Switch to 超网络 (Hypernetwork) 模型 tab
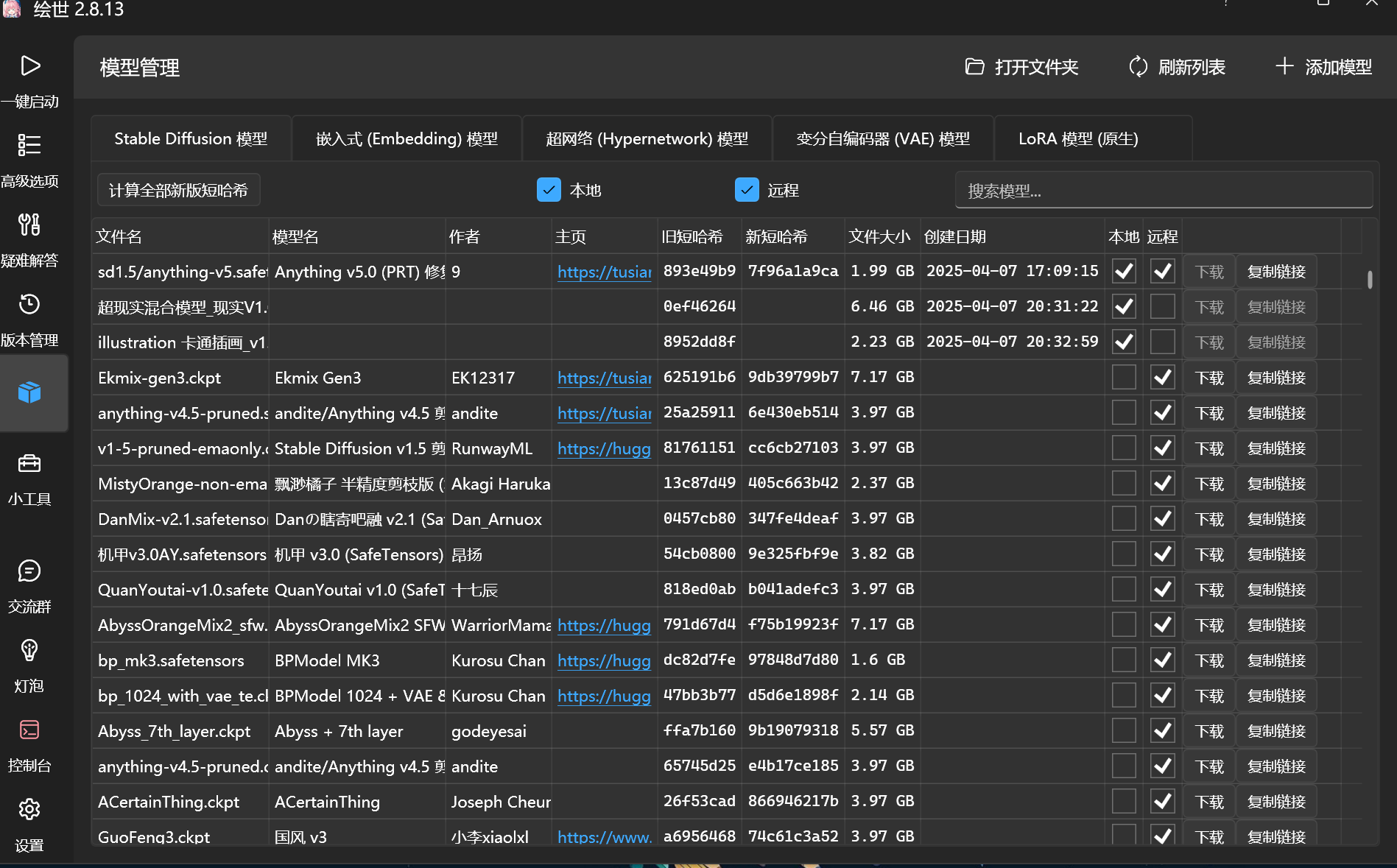This screenshot has width=1397, height=868. (647, 138)
